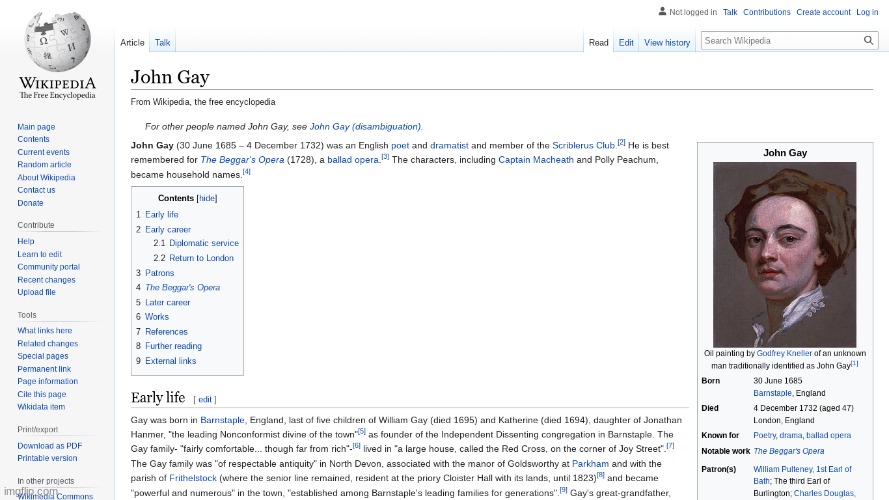Open Printable version link
Screen dimensions: 889x500
click(47, 458)
